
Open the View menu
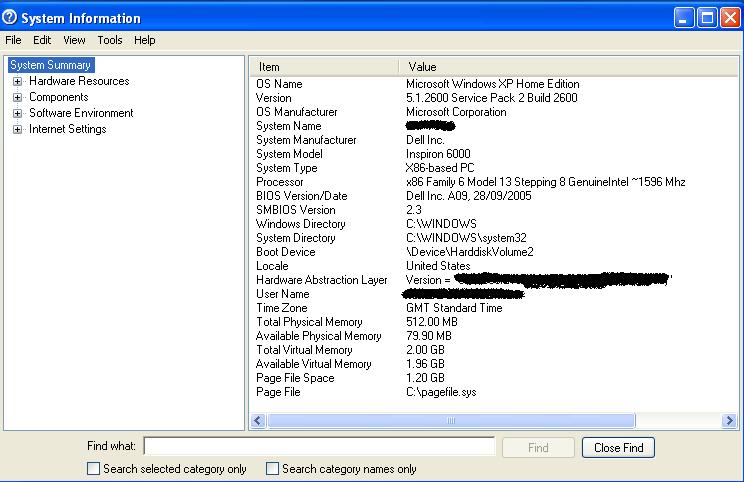[74, 40]
